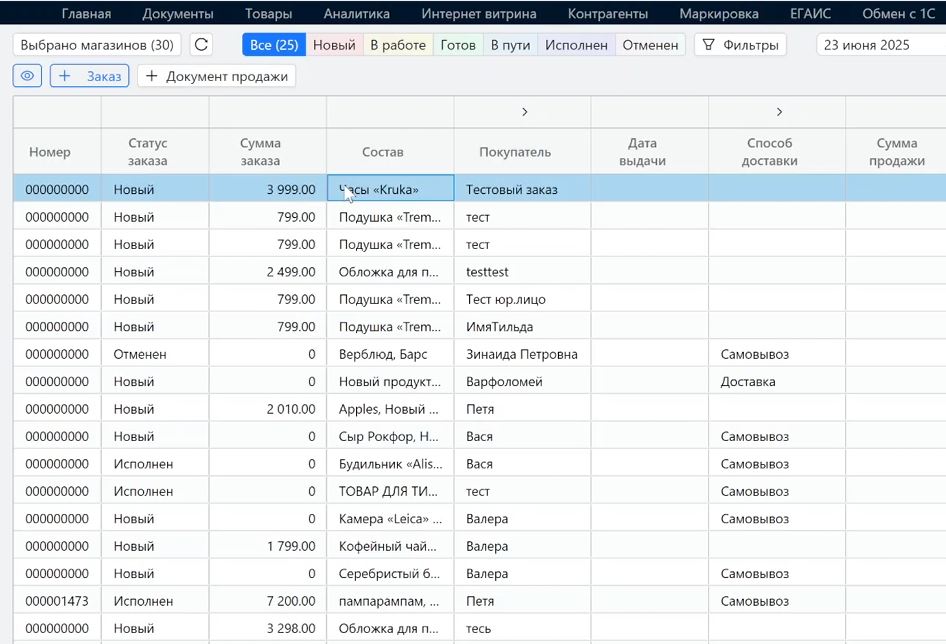This screenshot has width=946, height=644.
Task: Show only Готов orders
Action: point(458,45)
